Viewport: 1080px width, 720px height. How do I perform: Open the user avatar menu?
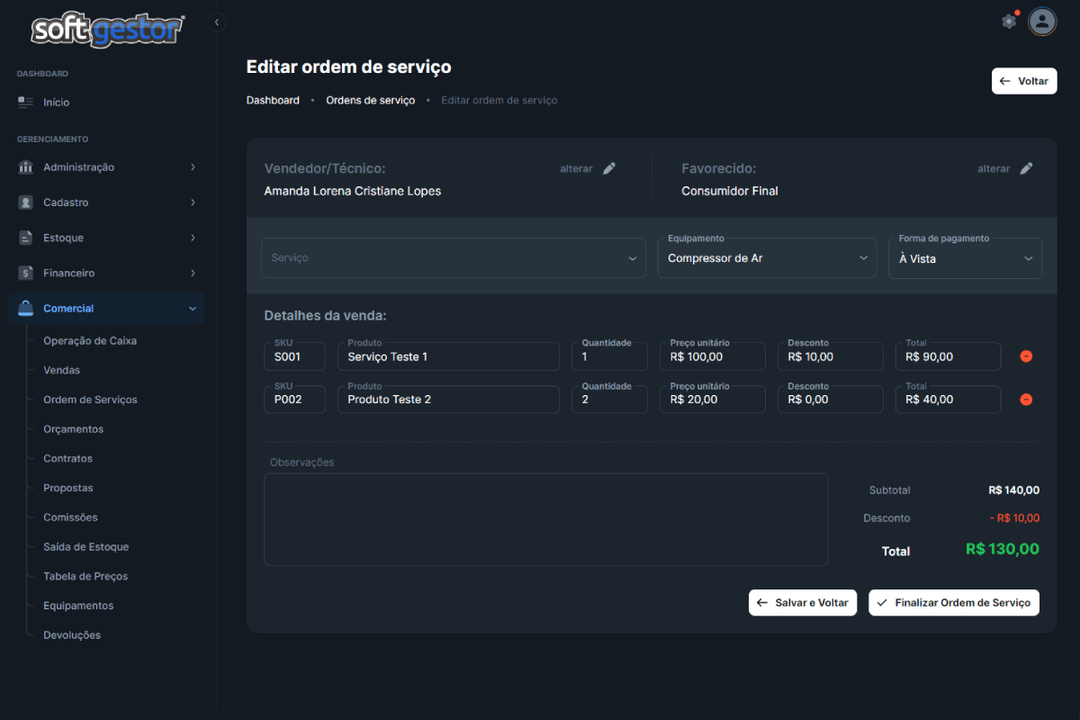(x=1042, y=21)
